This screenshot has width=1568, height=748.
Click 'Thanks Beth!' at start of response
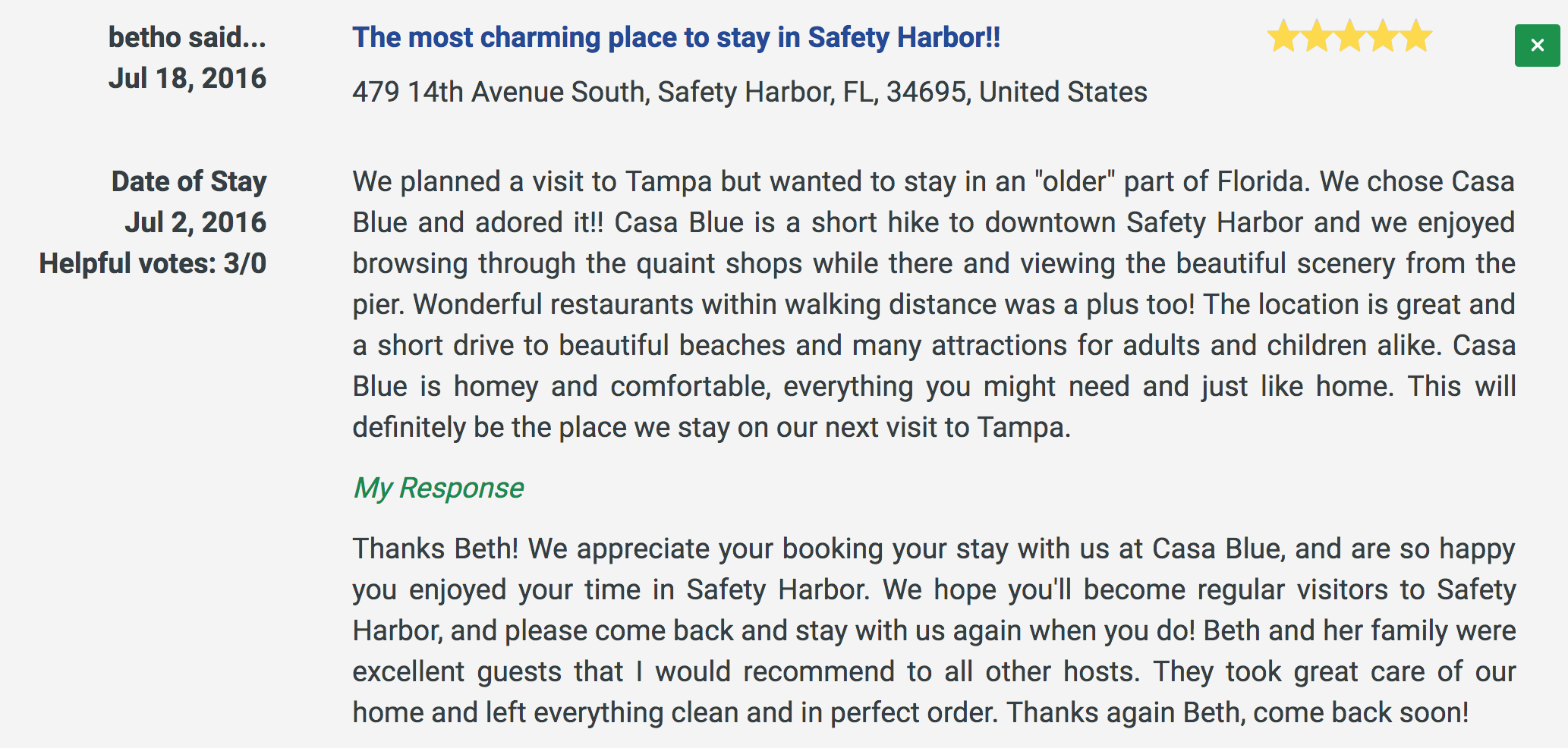436,548
